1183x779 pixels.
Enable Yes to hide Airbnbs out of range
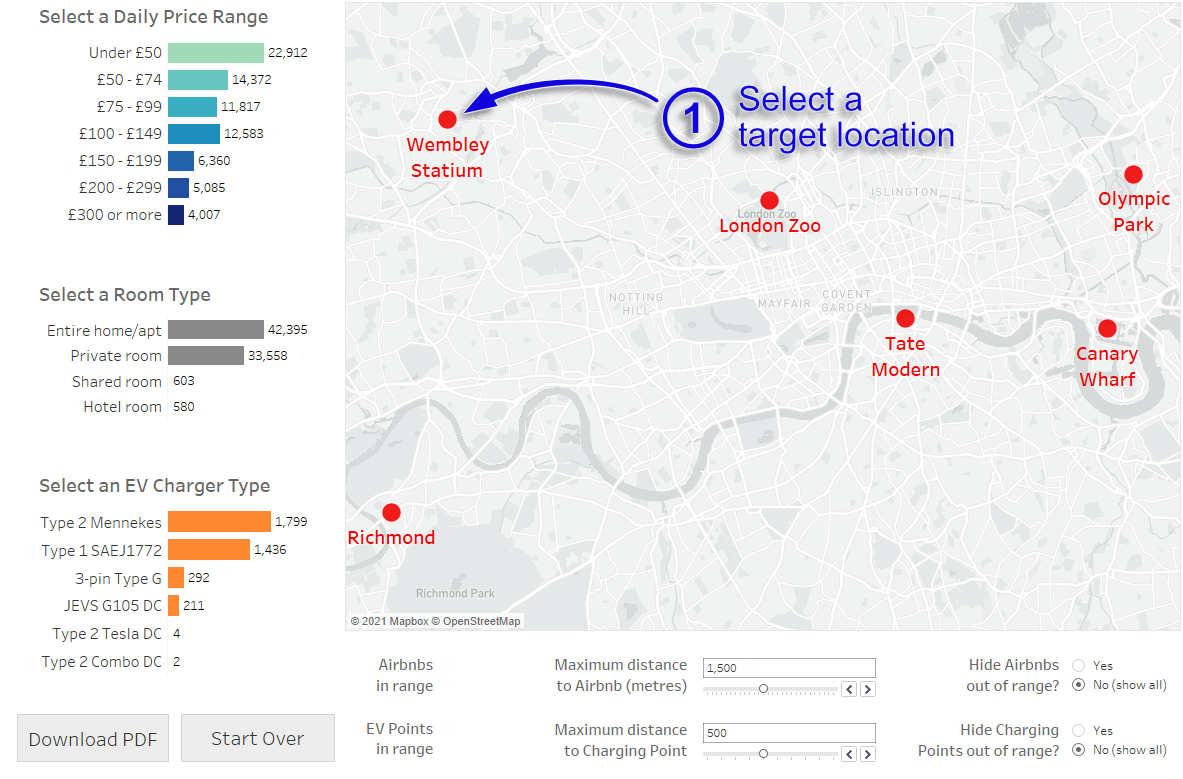1078,665
